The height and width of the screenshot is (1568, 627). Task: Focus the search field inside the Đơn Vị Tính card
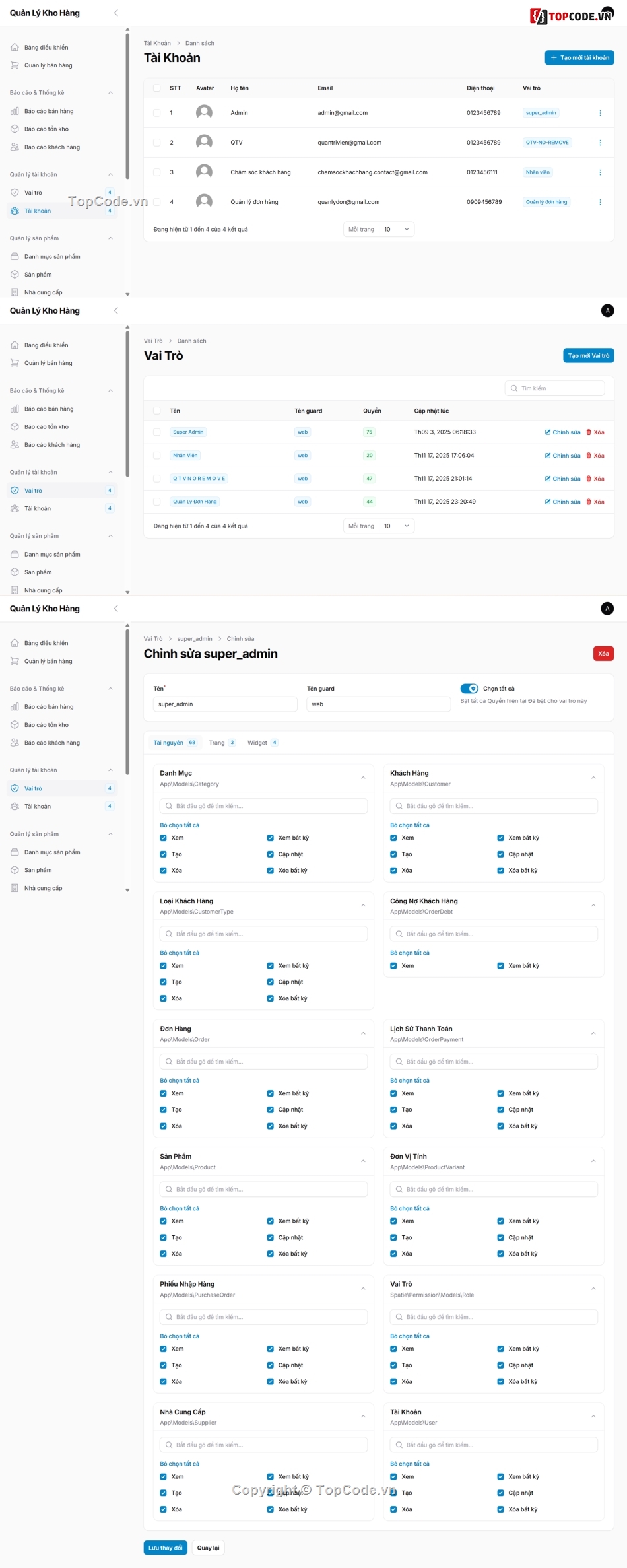pyautogui.click(x=494, y=1189)
